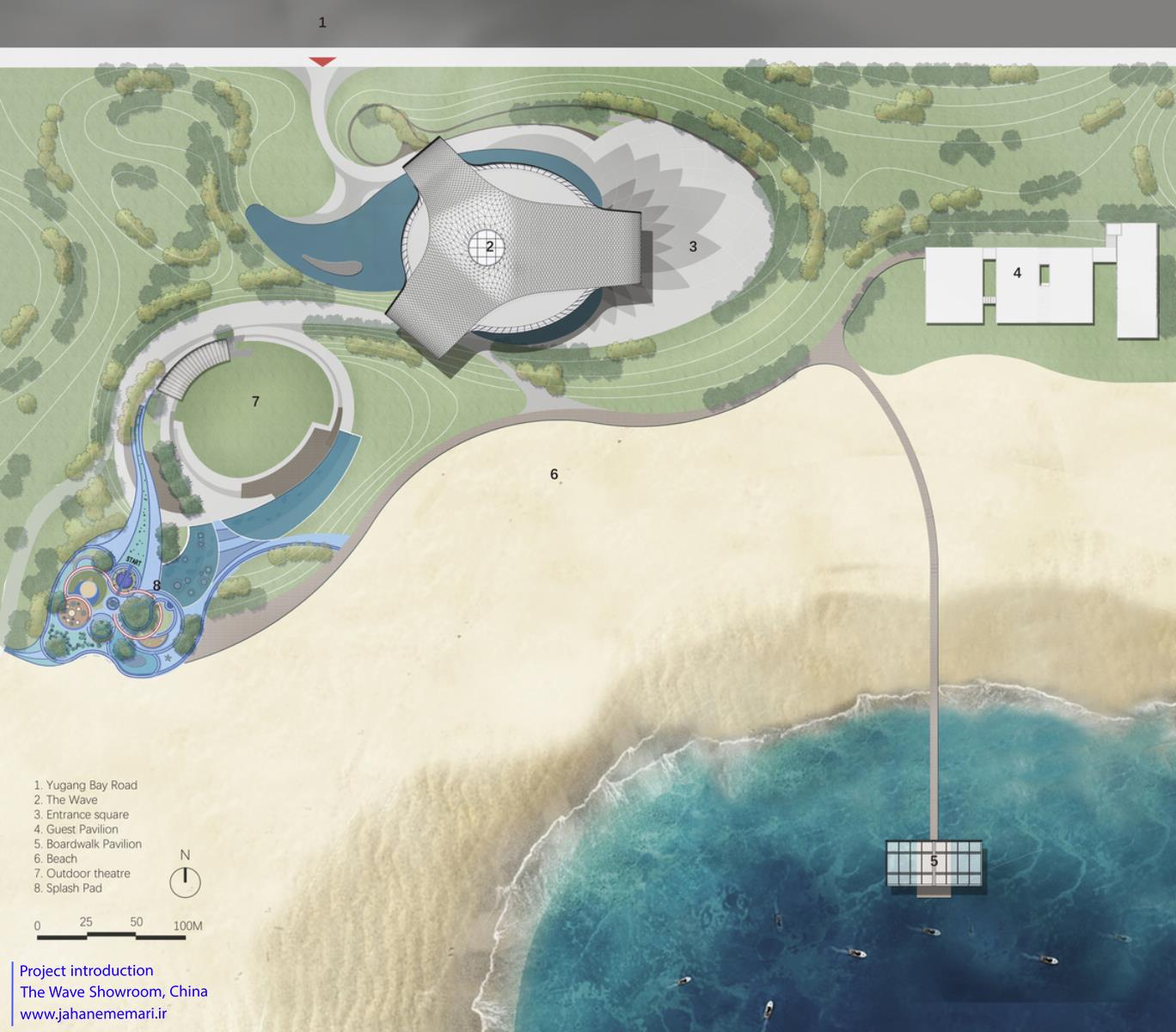Click the red entrance arrow marker
The height and width of the screenshot is (1032, 1176).
(322, 62)
